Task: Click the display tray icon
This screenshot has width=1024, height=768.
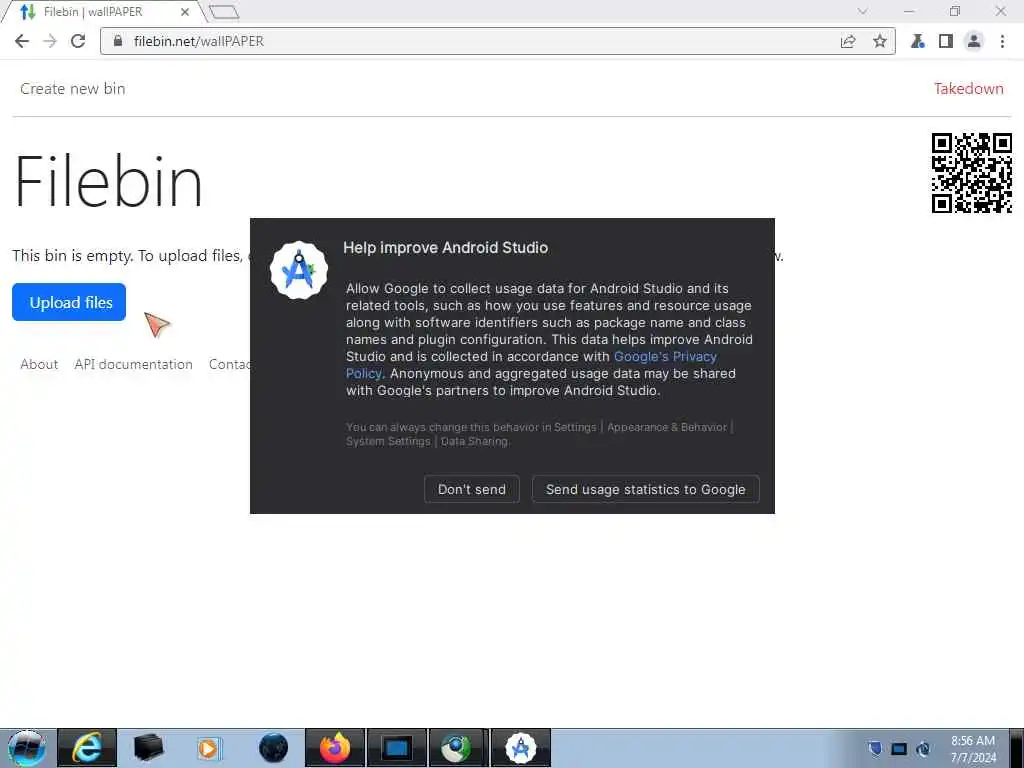Action: point(899,748)
